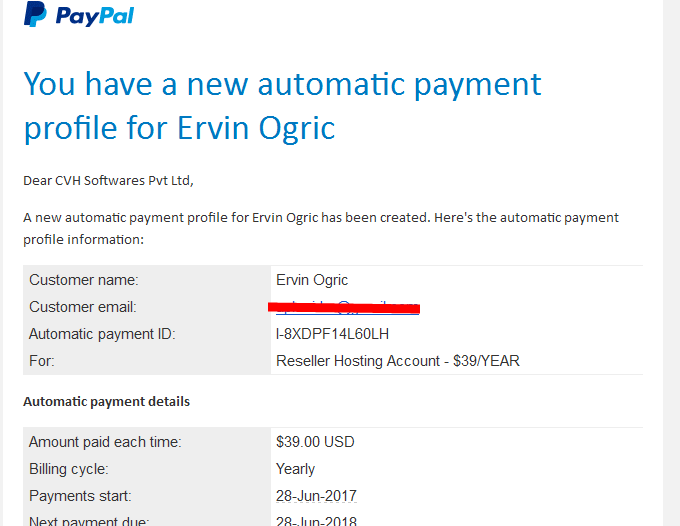
Task: Click the 'Customer email:' label
Action: [83, 307]
